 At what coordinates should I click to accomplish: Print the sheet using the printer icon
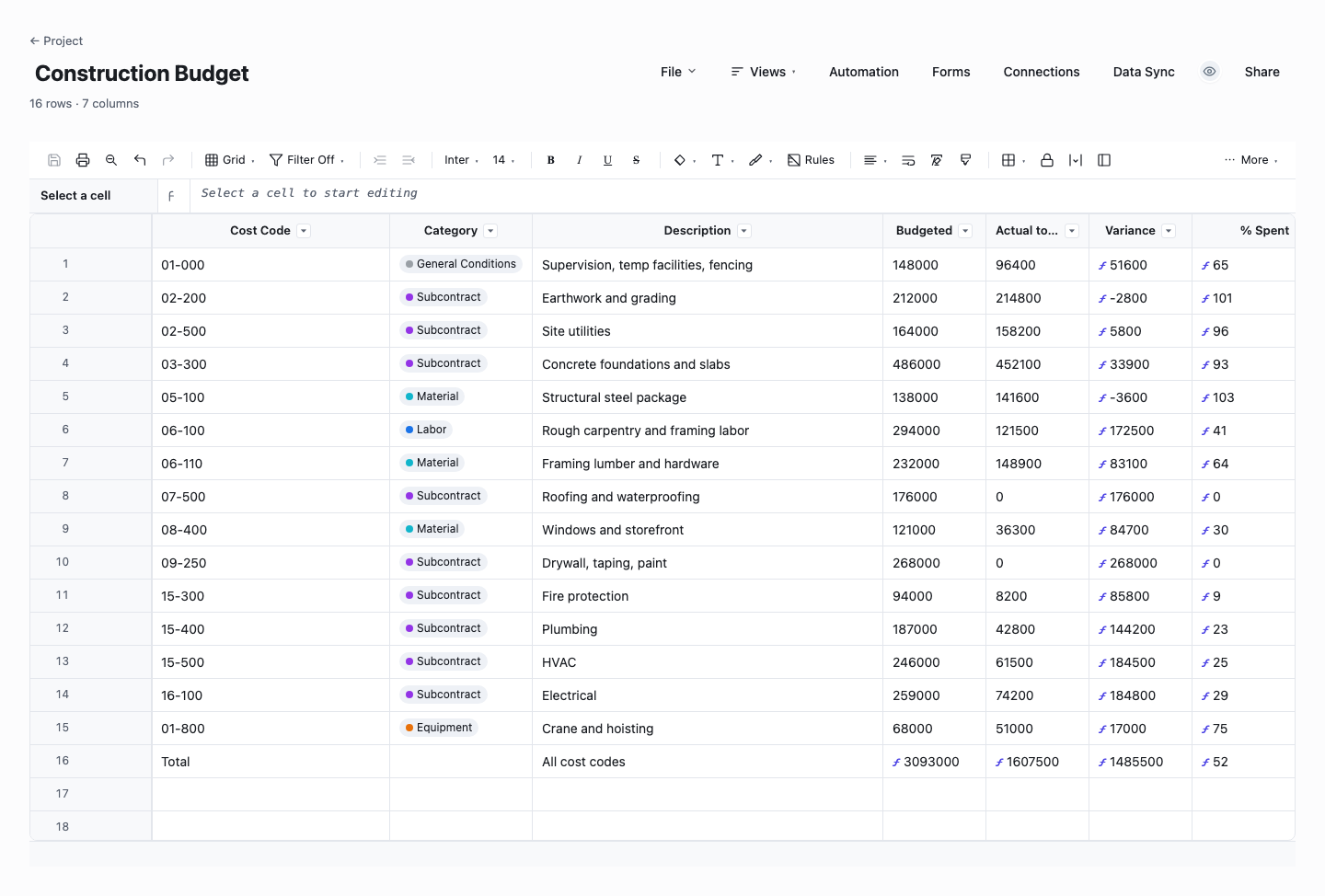pyautogui.click(x=83, y=160)
